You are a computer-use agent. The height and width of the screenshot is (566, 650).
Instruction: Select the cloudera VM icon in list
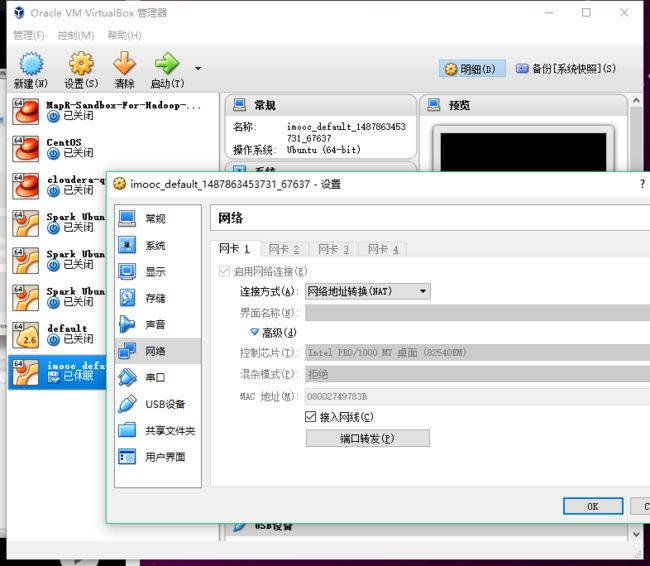pyautogui.click(x=25, y=186)
